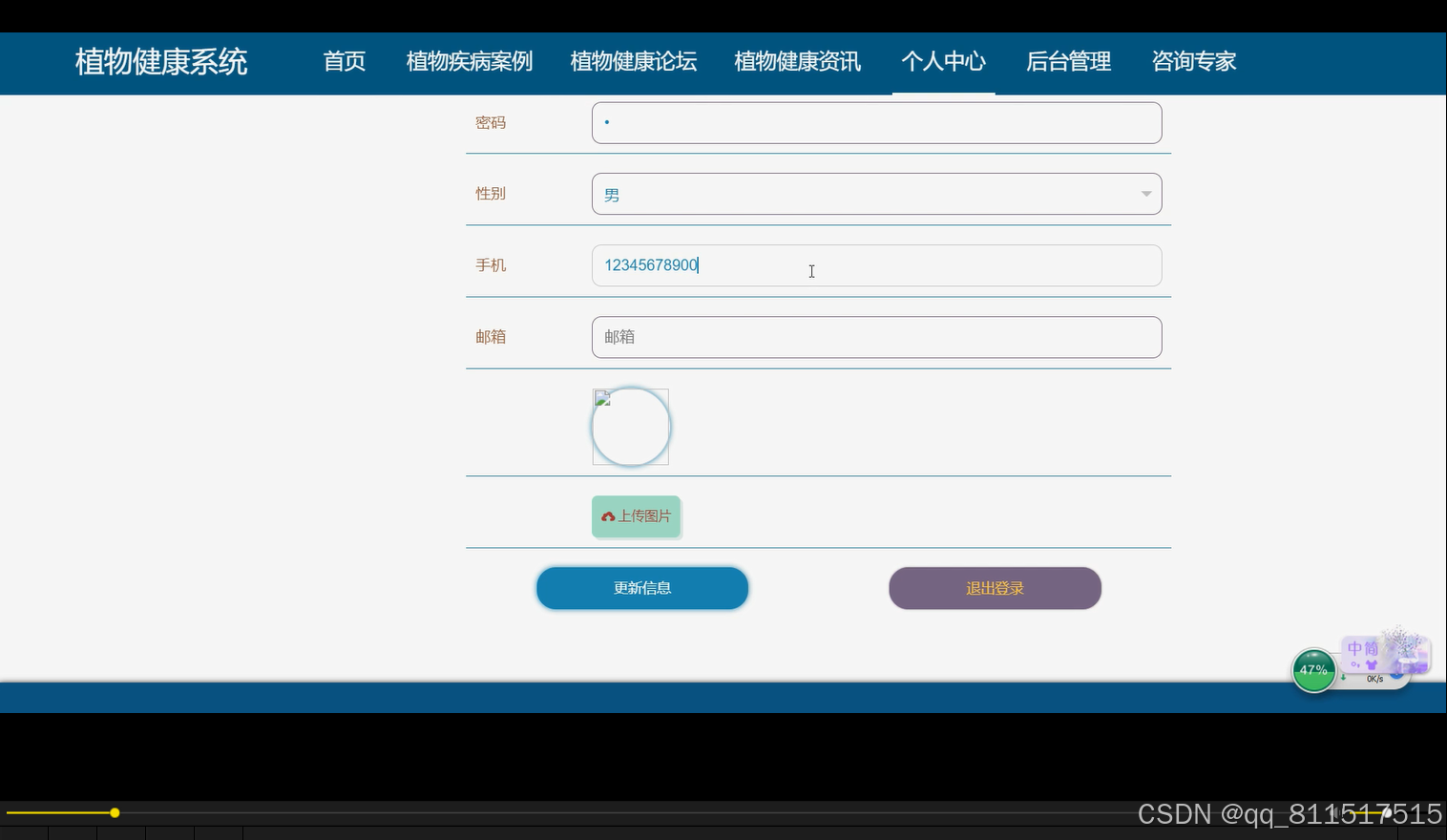Click the green download arrow in the speed widget
Viewport: 1447px width, 840px height.
click(x=1344, y=677)
